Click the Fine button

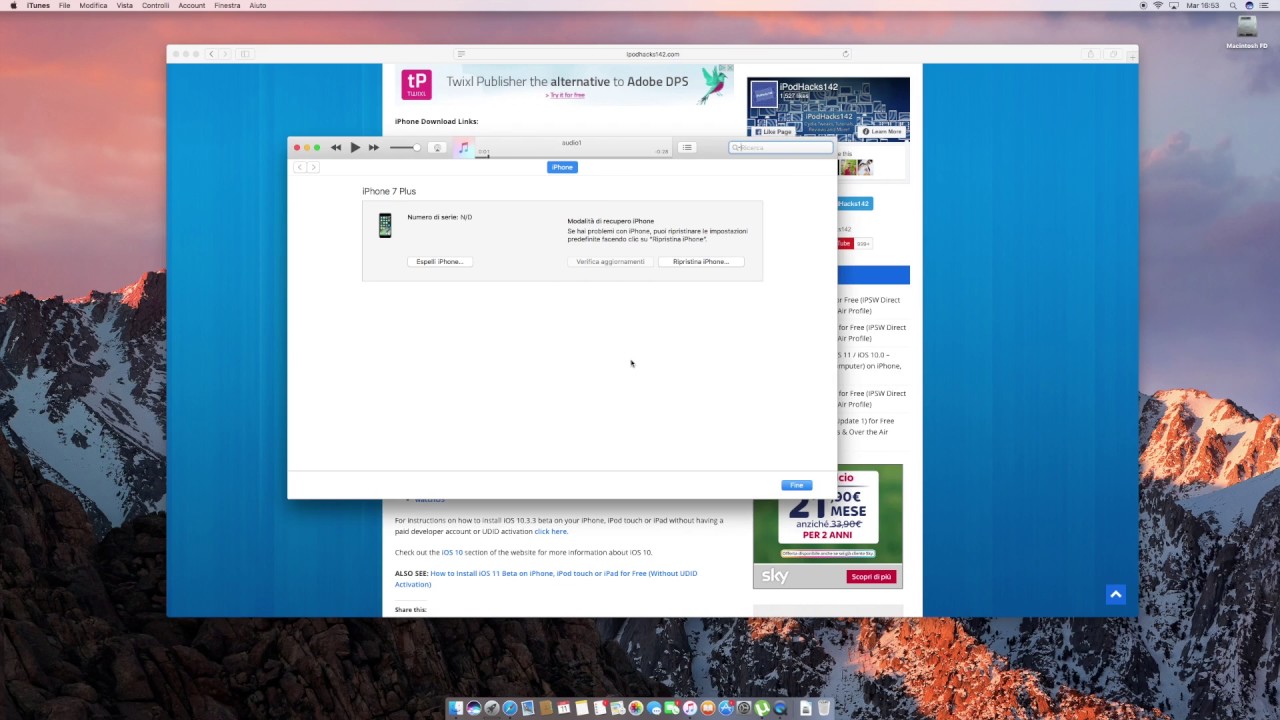click(796, 485)
